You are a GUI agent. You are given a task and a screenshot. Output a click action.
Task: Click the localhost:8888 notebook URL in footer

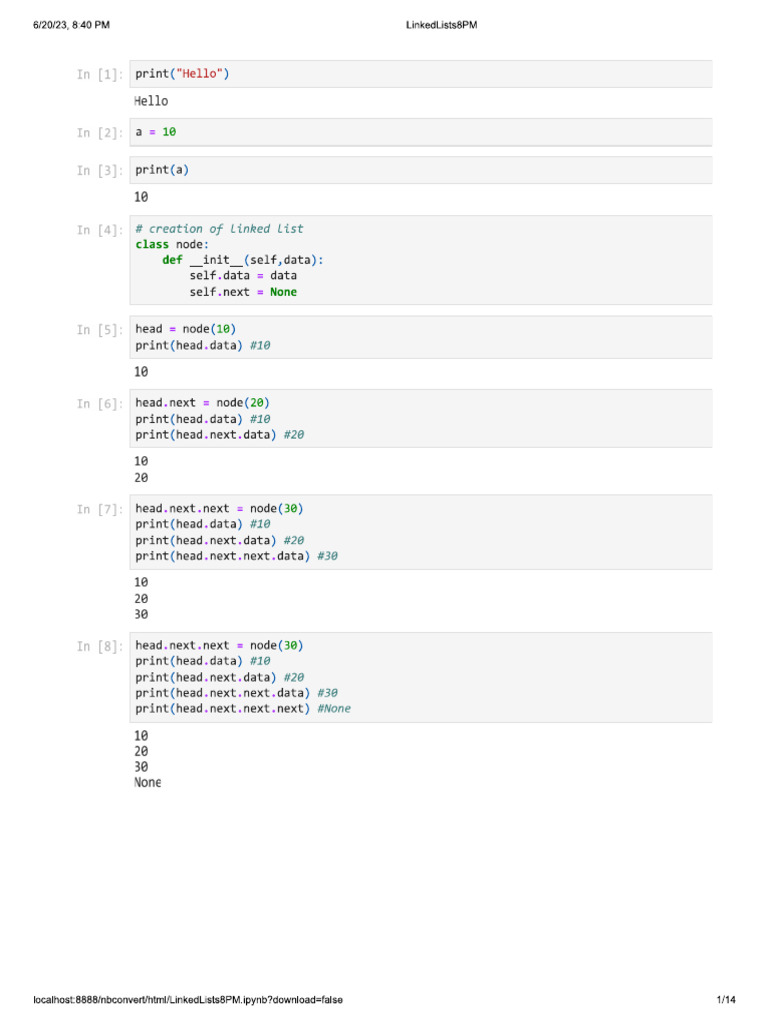point(190,1000)
